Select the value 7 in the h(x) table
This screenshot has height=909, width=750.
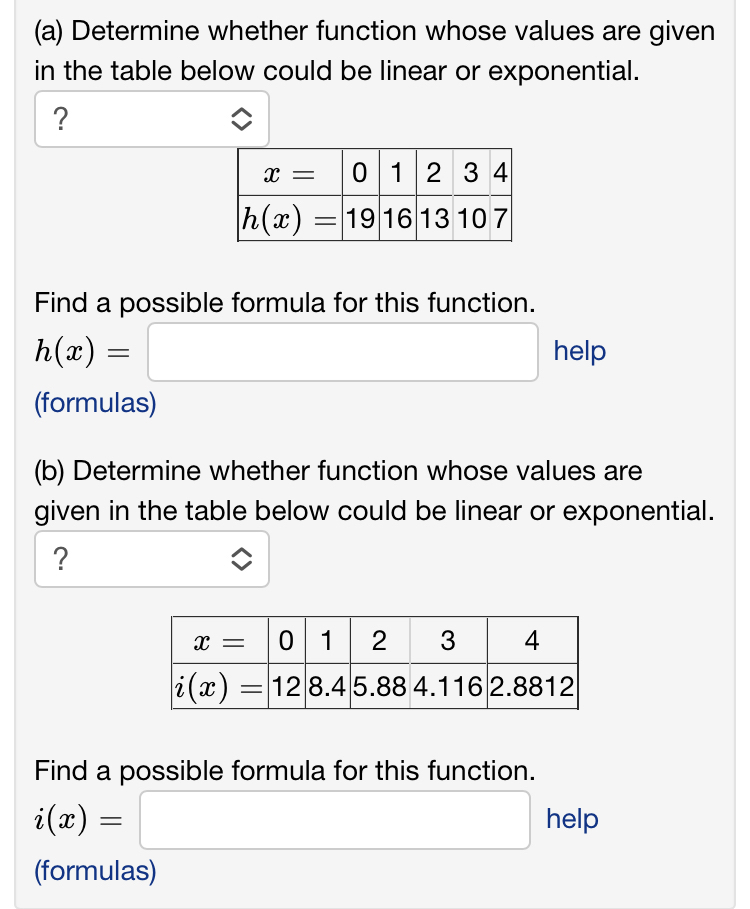point(501,219)
